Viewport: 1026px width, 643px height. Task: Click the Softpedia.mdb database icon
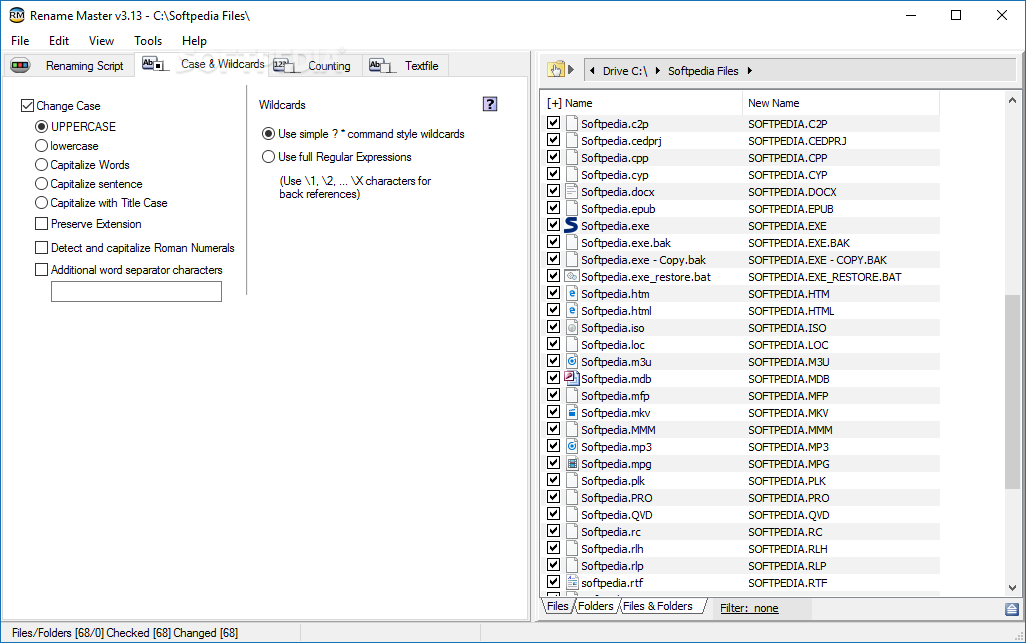point(571,378)
